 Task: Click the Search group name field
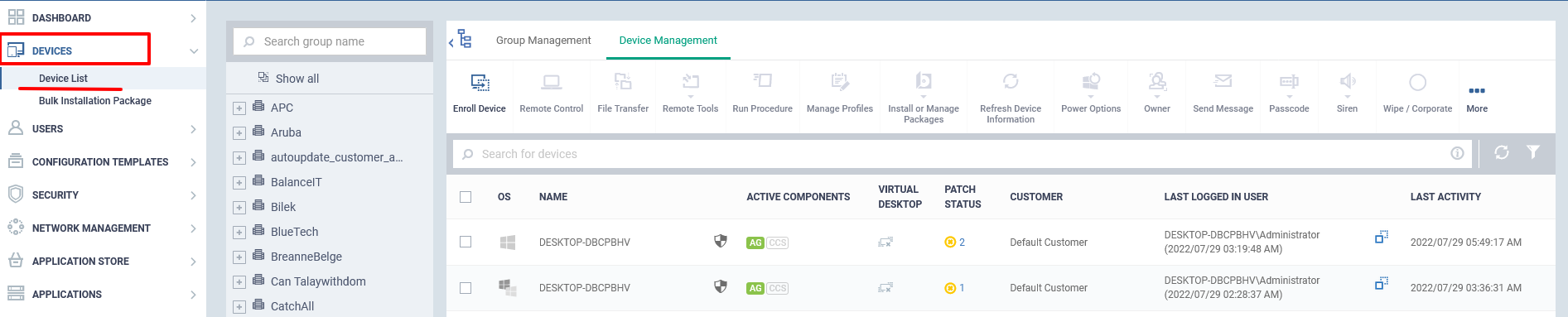[x=330, y=41]
